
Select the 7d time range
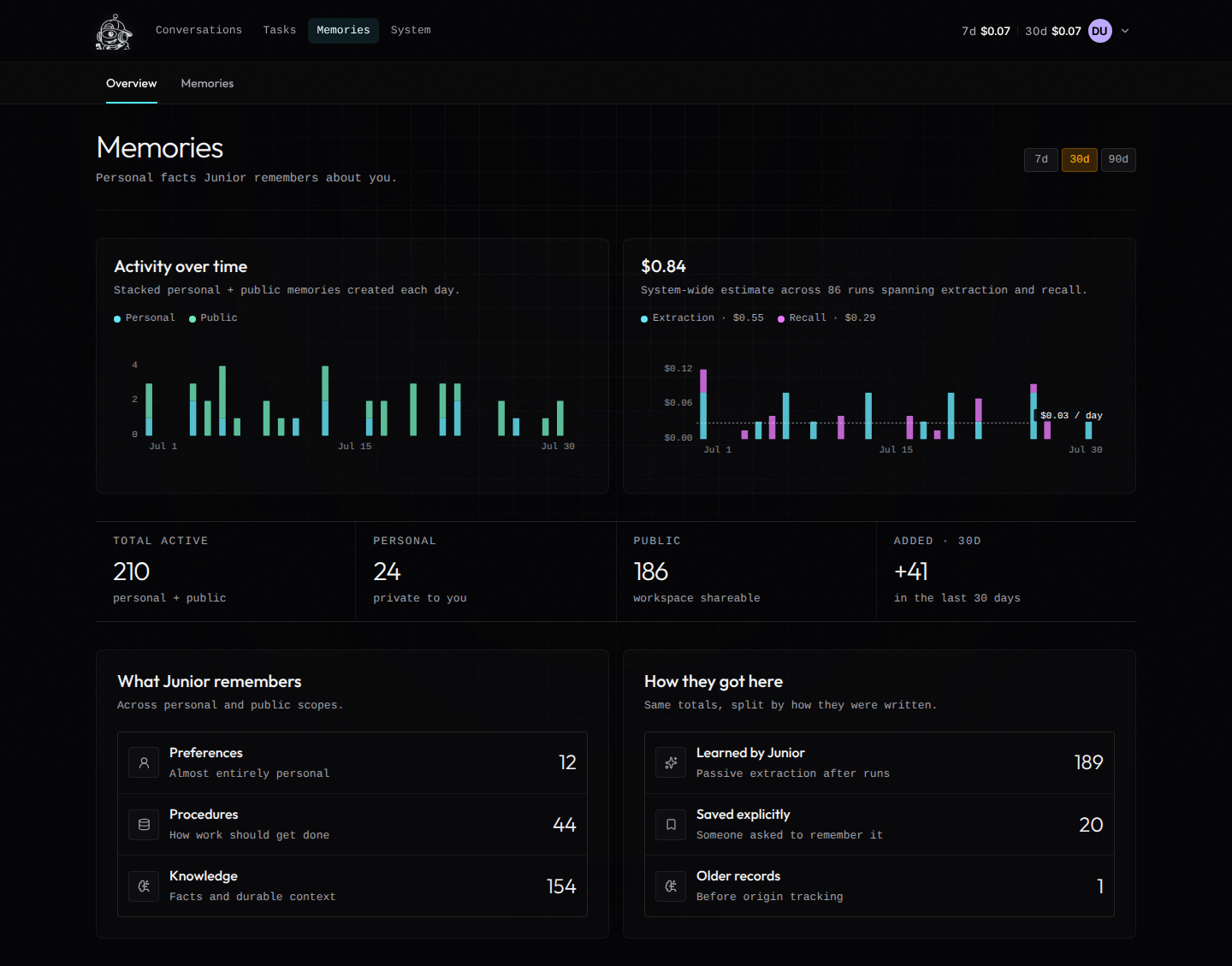(x=1041, y=159)
